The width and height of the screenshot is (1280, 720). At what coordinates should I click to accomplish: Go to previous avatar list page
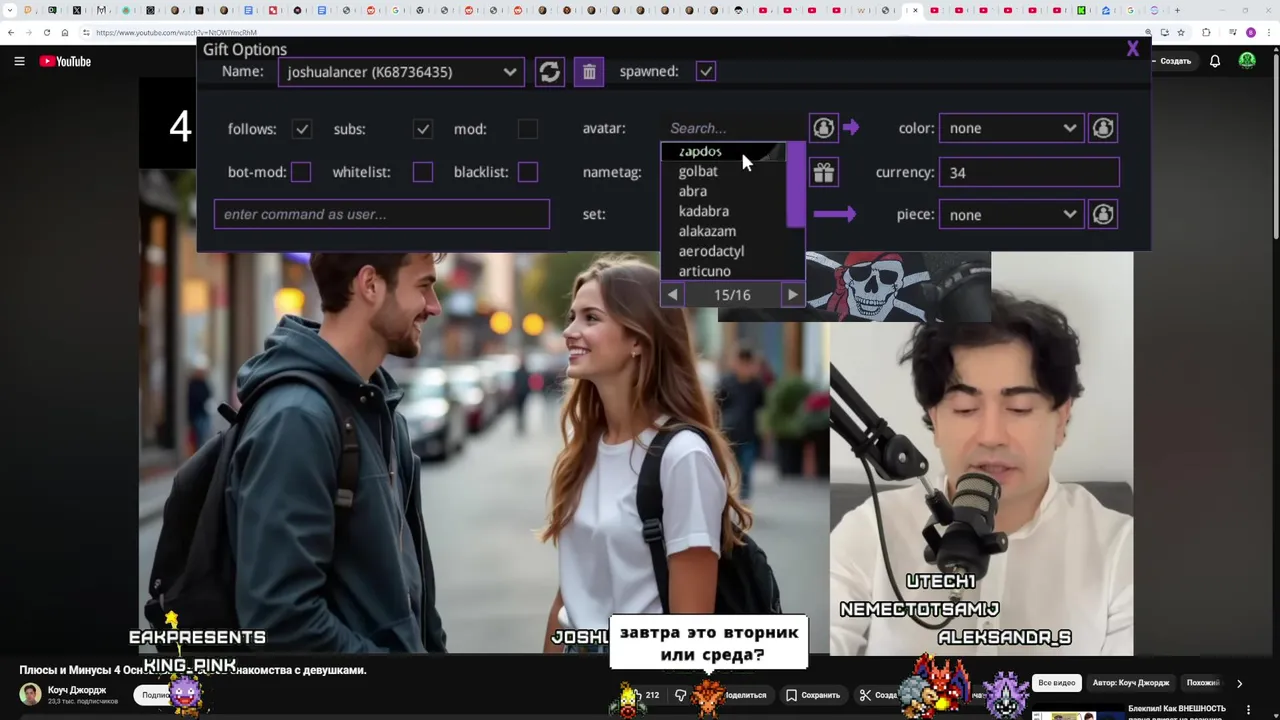click(x=672, y=295)
